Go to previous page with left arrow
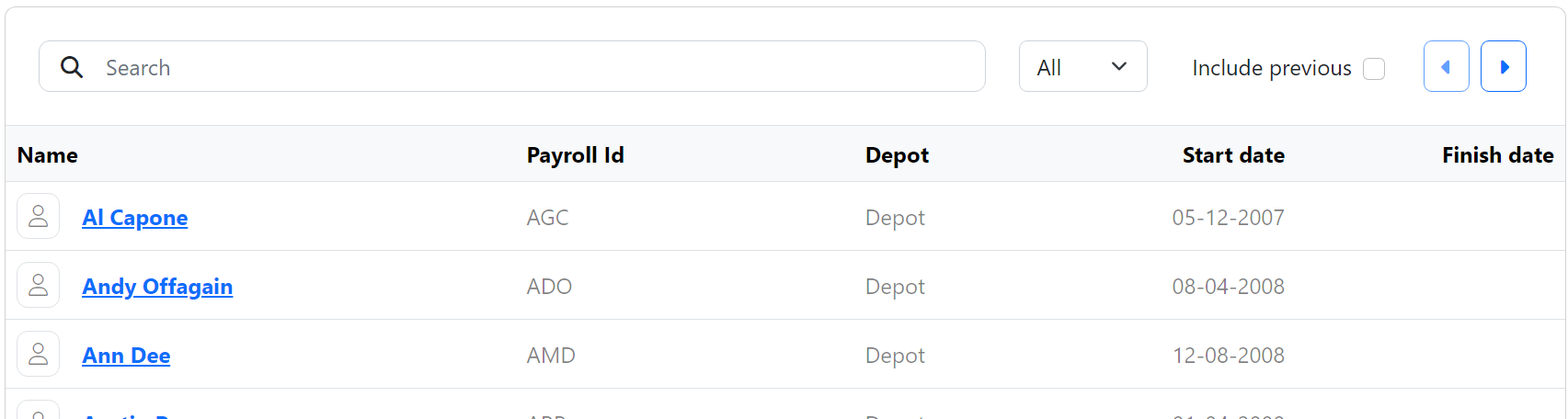The image size is (1568, 419). [x=1446, y=67]
